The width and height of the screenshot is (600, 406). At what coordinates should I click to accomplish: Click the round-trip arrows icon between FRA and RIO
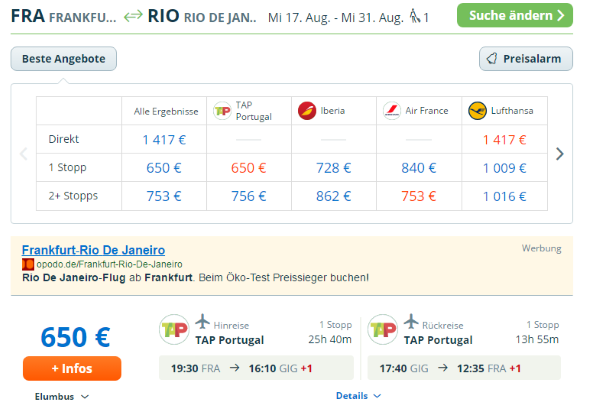point(133,16)
